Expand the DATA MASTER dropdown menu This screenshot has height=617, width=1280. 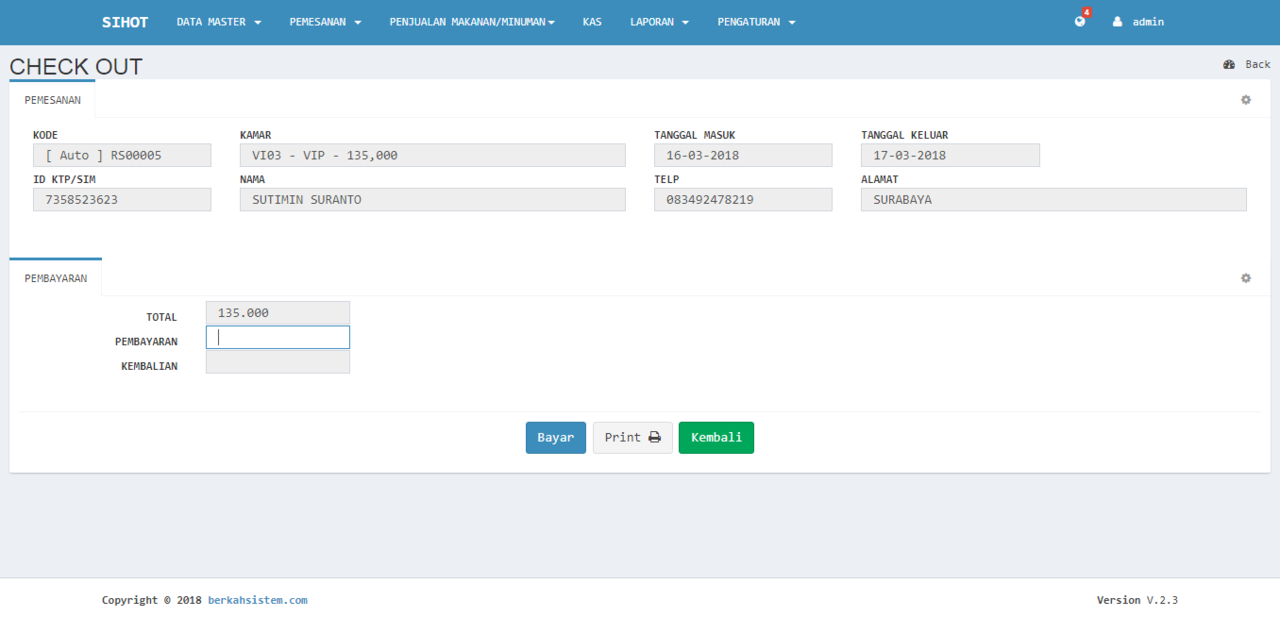click(218, 21)
